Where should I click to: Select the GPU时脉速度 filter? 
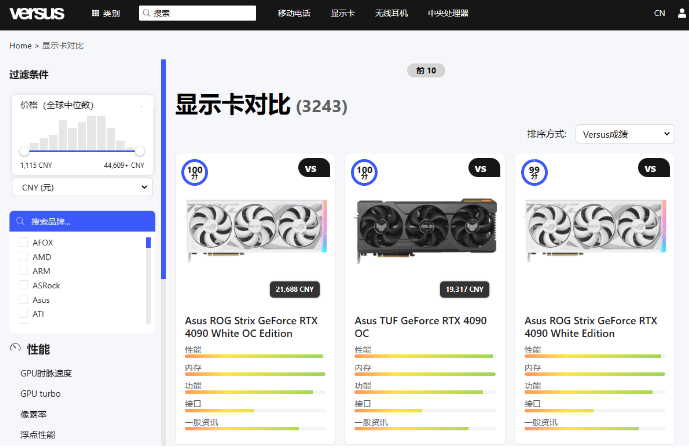pos(46,373)
